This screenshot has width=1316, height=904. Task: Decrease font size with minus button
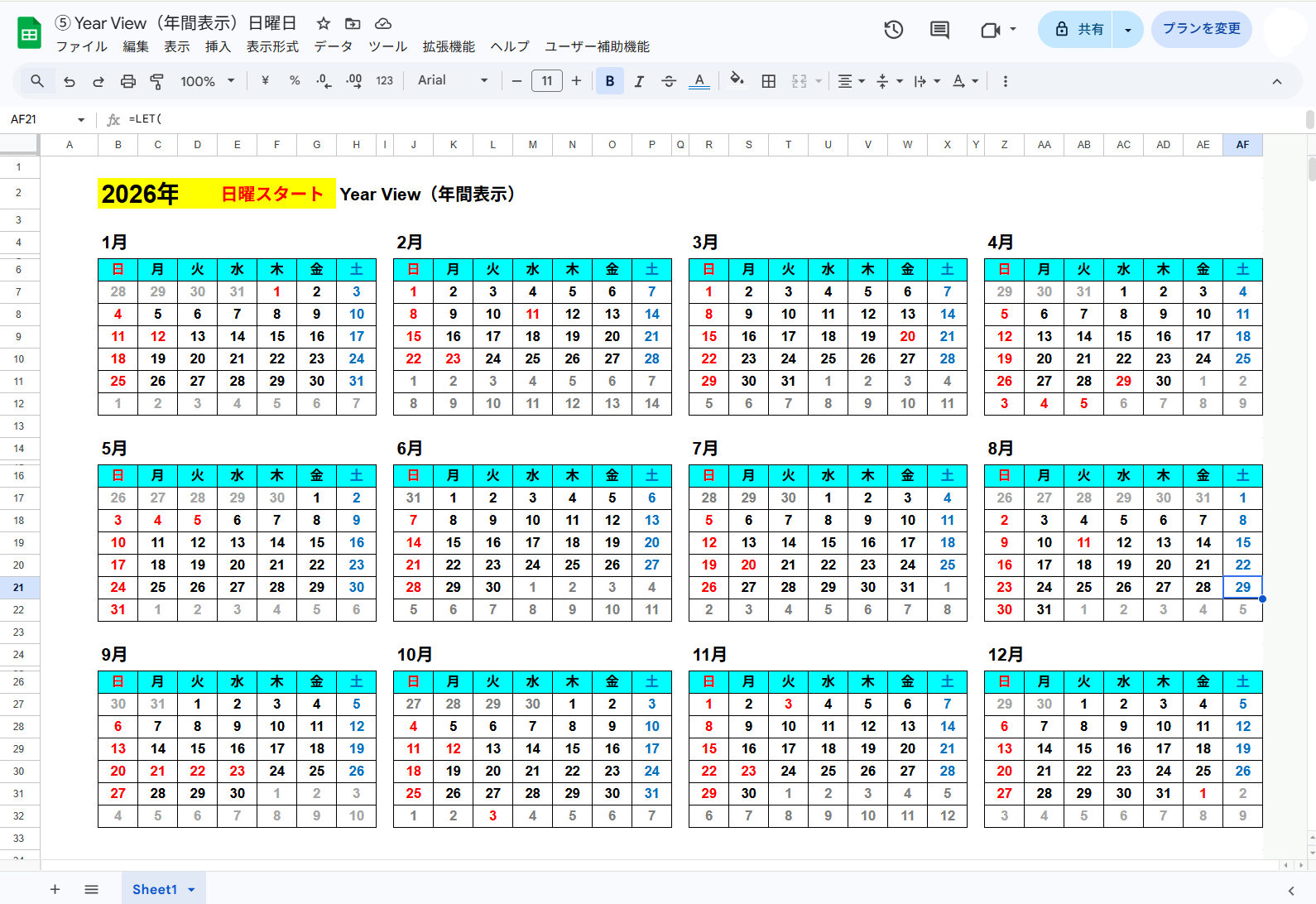(516, 80)
